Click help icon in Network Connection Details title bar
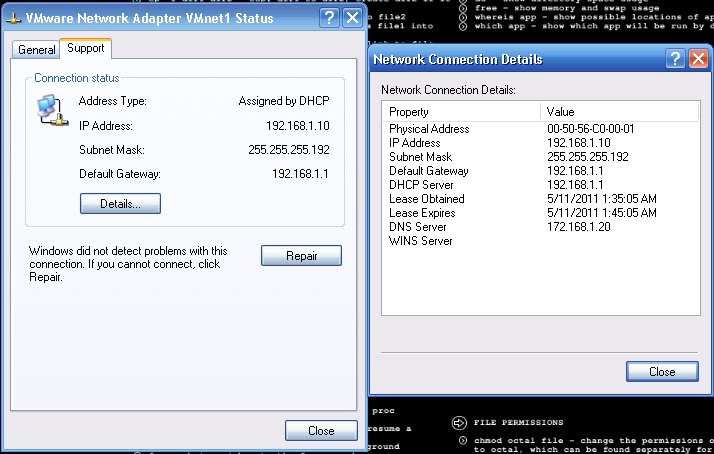This screenshot has width=714, height=454. tap(675, 59)
